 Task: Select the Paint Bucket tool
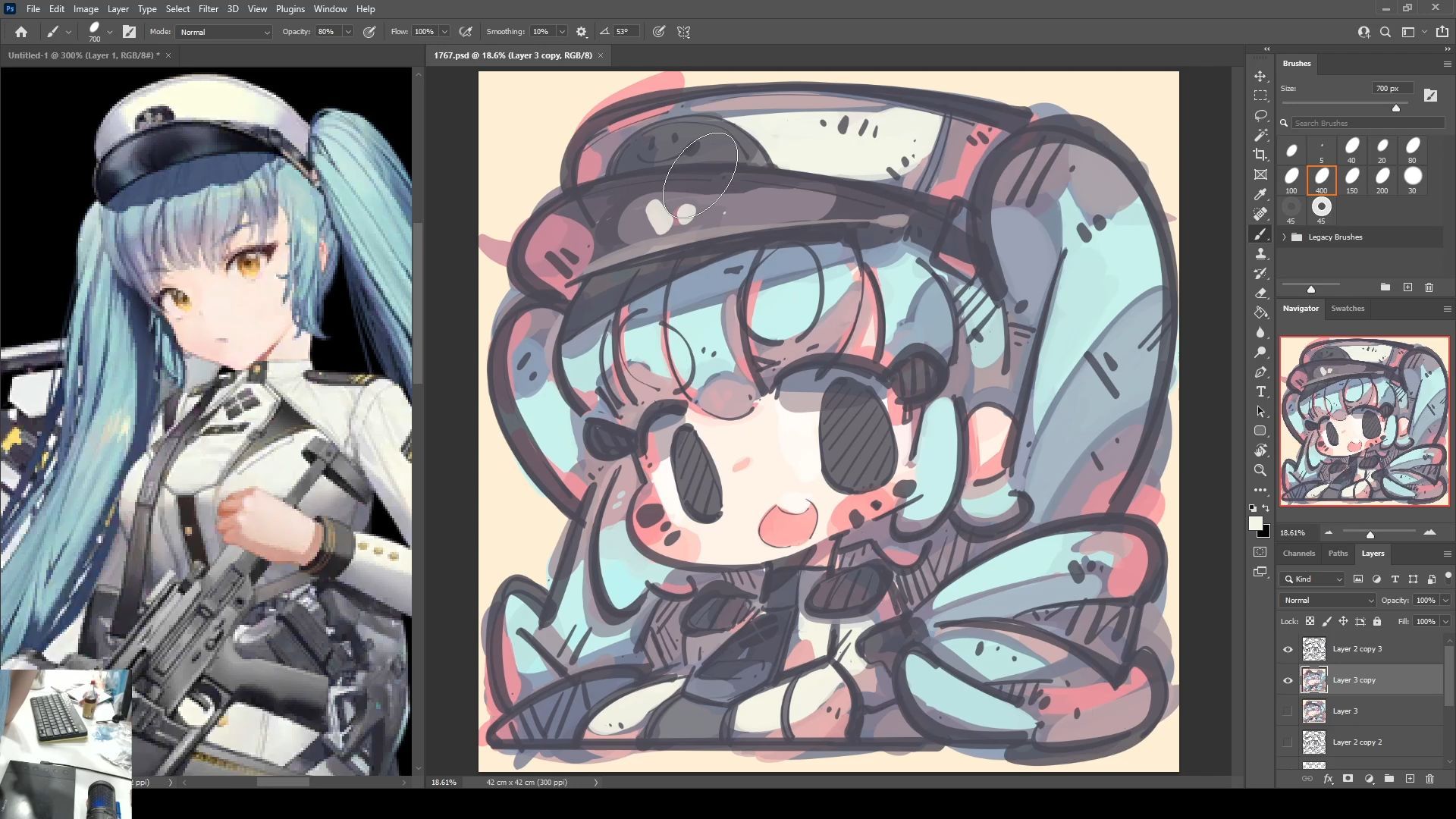click(1260, 313)
